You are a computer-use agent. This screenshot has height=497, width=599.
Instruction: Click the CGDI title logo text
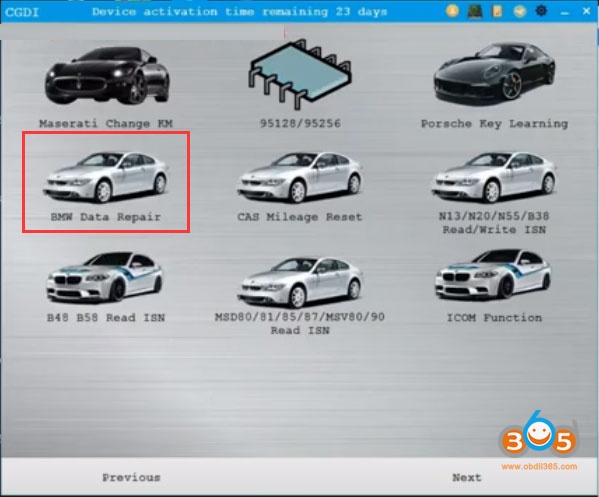22,12
